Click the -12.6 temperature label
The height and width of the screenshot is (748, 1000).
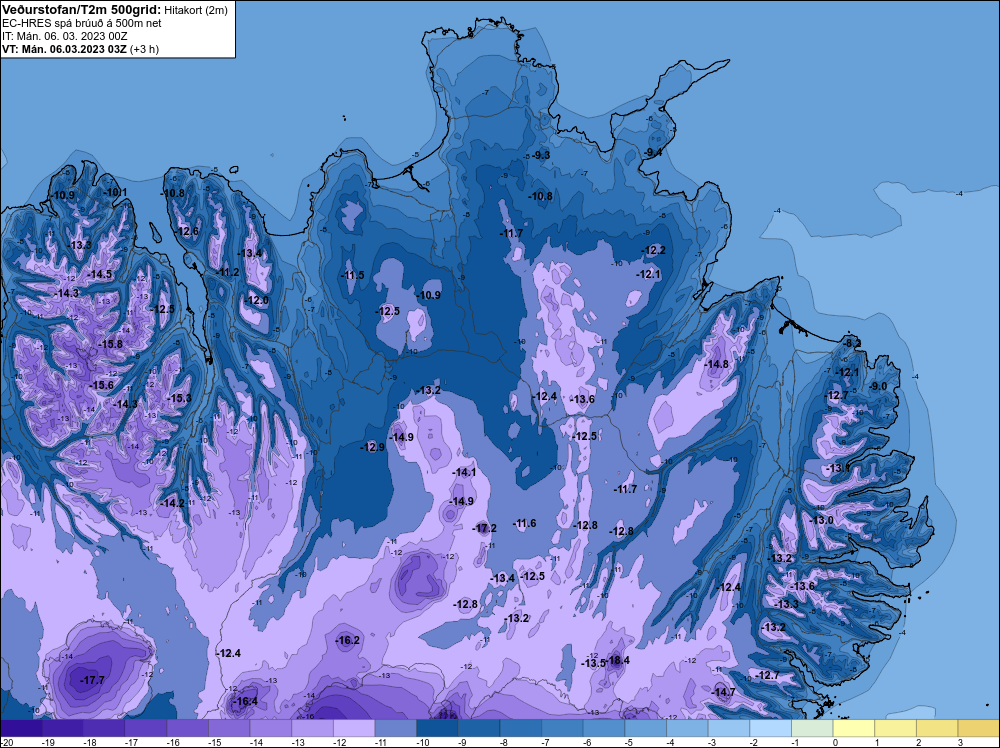pos(187,231)
